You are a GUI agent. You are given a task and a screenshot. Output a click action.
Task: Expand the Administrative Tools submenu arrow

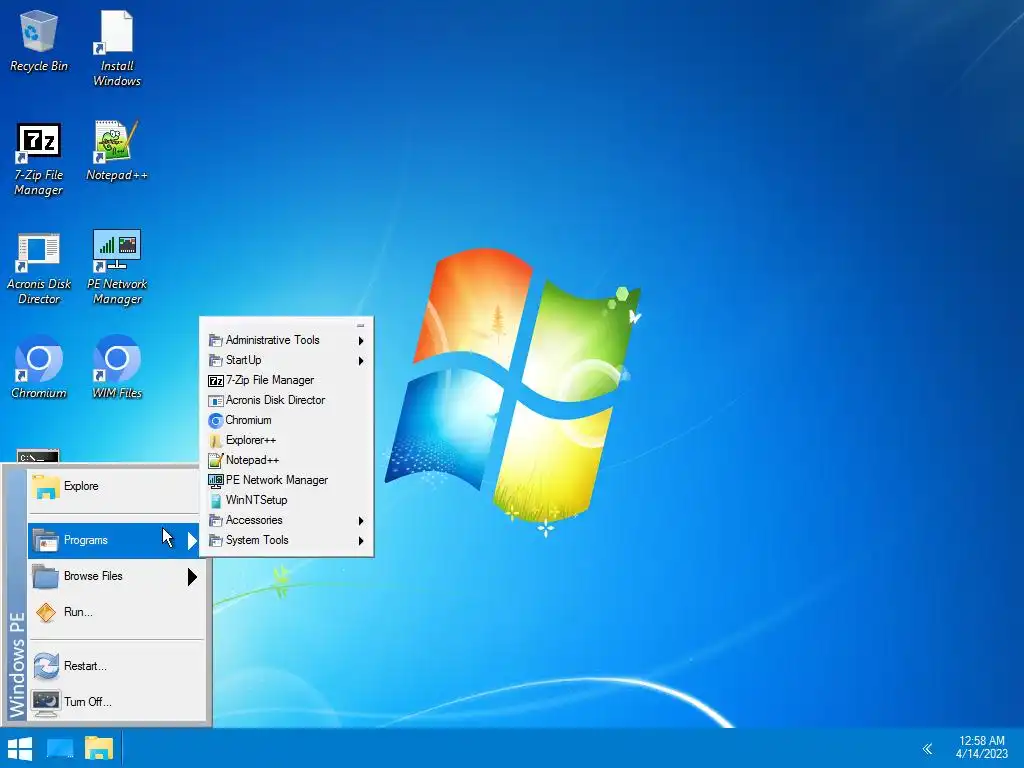(x=360, y=341)
